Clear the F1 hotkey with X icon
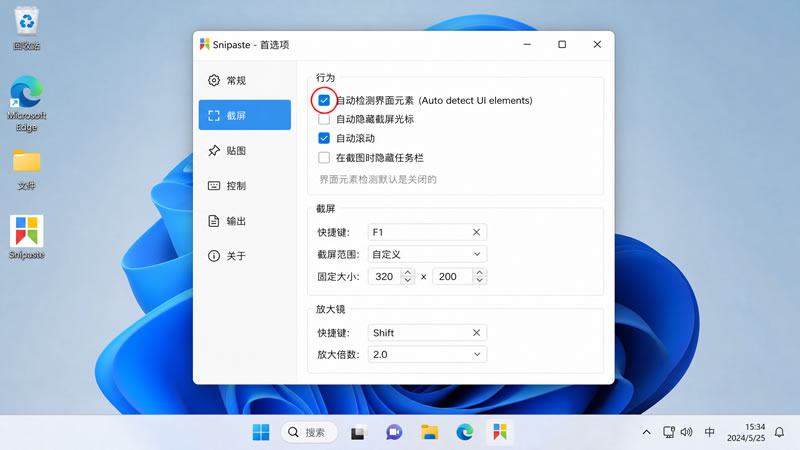The width and height of the screenshot is (800, 450). 477,232
